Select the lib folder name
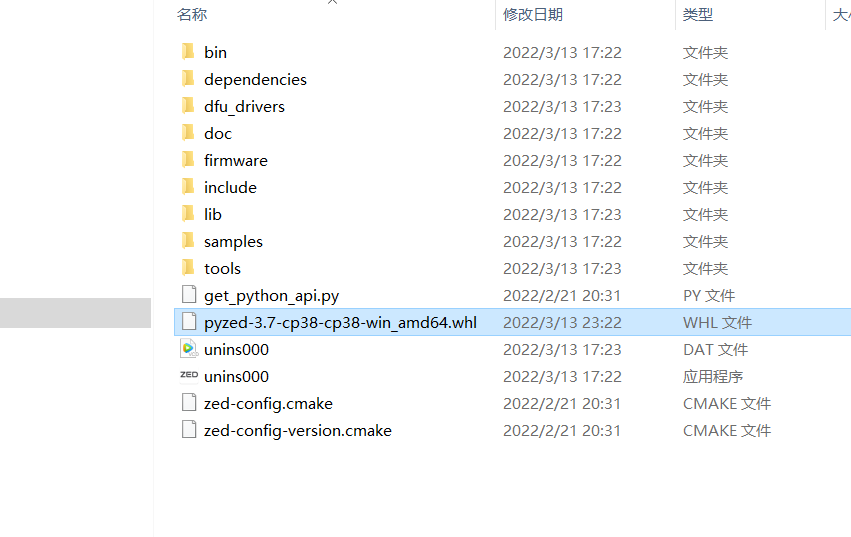This screenshot has height=537, width=851. (x=213, y=214)
